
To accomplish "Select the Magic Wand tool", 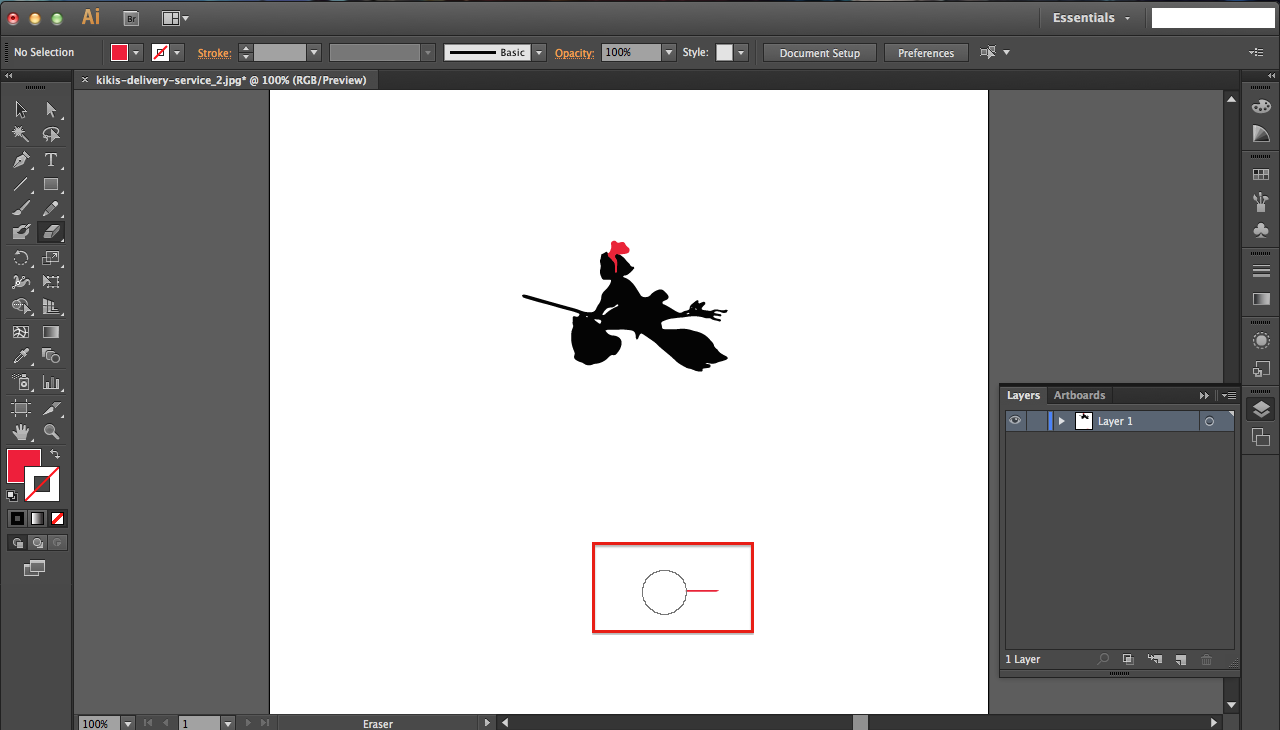I will 21,134.
